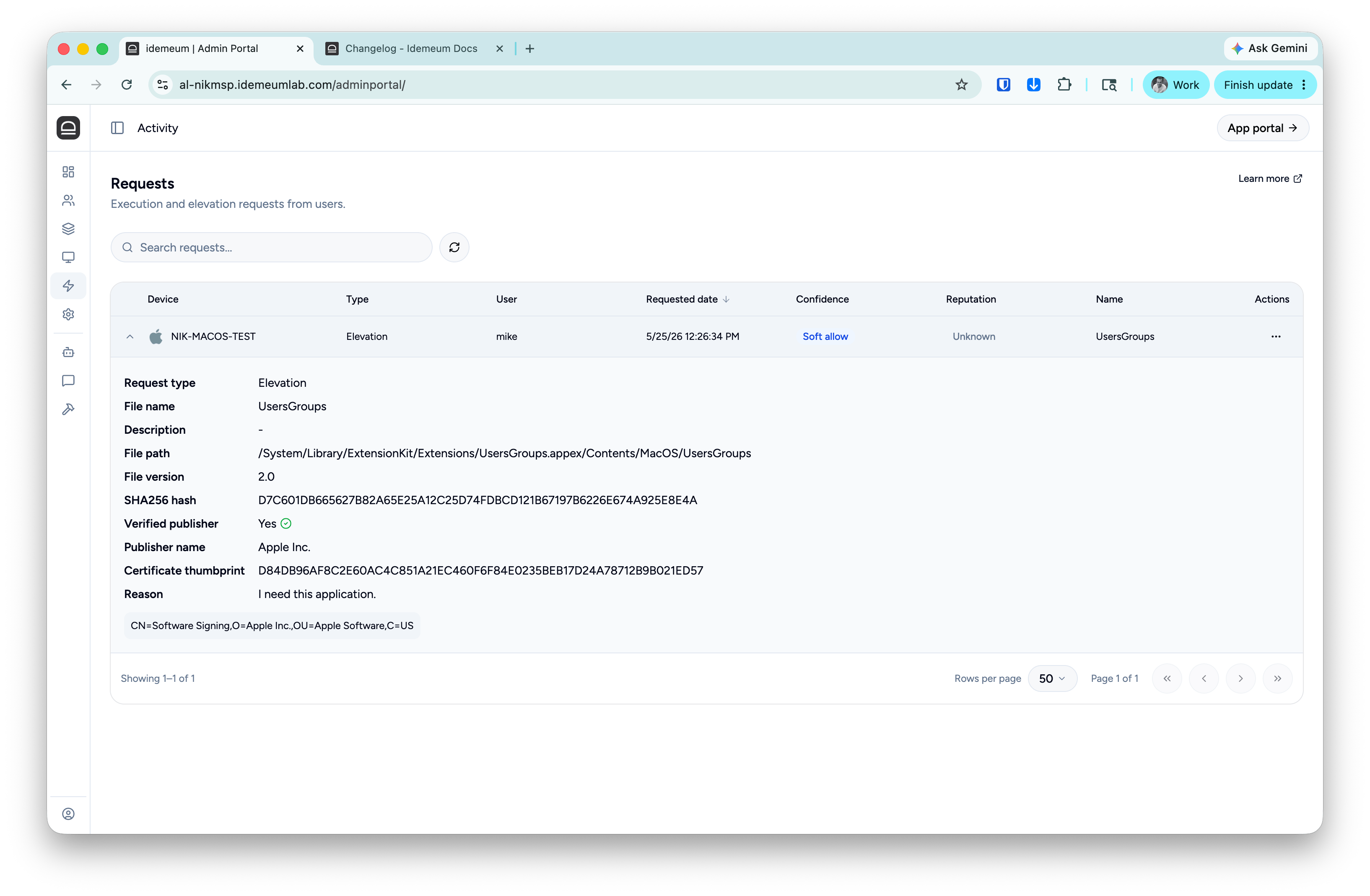Close the Changelog - Idemeum Docs tab
This screenshot has height=896, width=1370.
500,48
